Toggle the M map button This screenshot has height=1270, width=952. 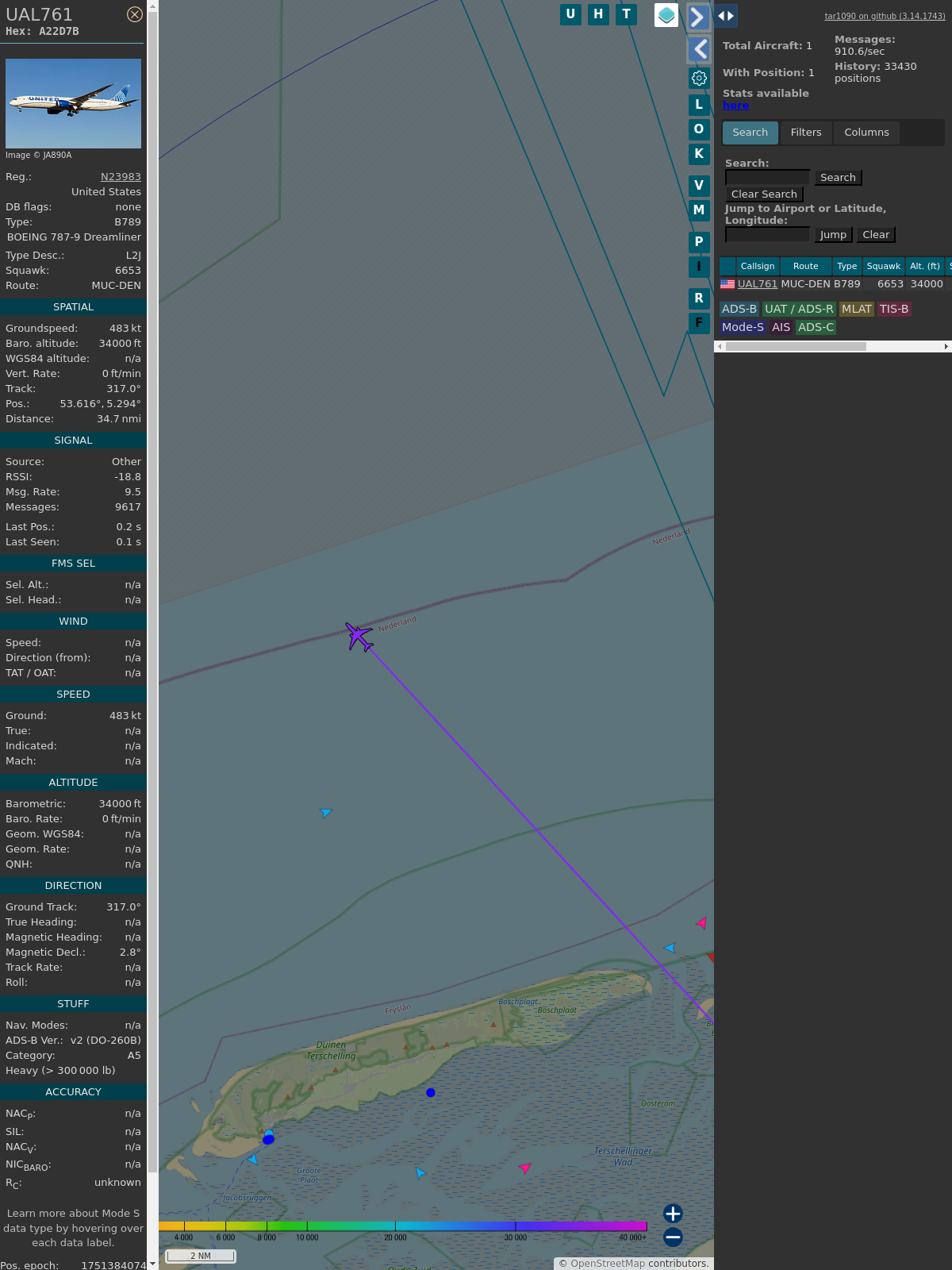pyautogui.click(x=699, y=210)
